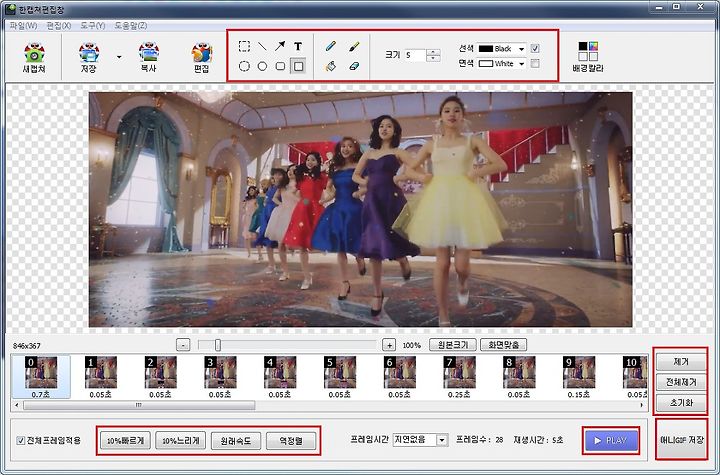Click the zoom slider handle
Screen dimensions: 720x475
[218, 345]
